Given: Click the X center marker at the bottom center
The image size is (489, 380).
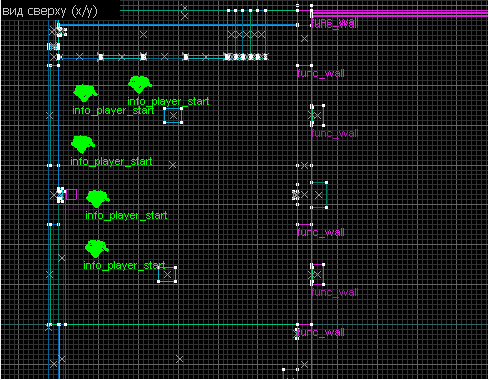Looking at the screenshot, I should pyautogui.click(x=179, y=359).
